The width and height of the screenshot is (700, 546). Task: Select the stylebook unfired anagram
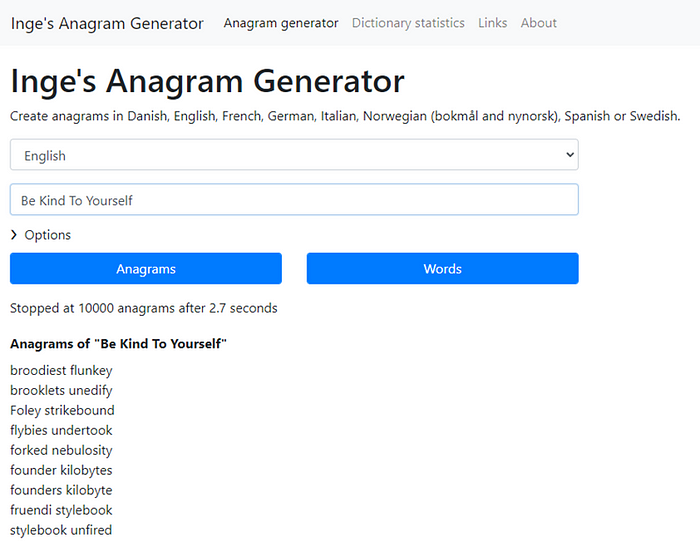(x=61, y=531)
